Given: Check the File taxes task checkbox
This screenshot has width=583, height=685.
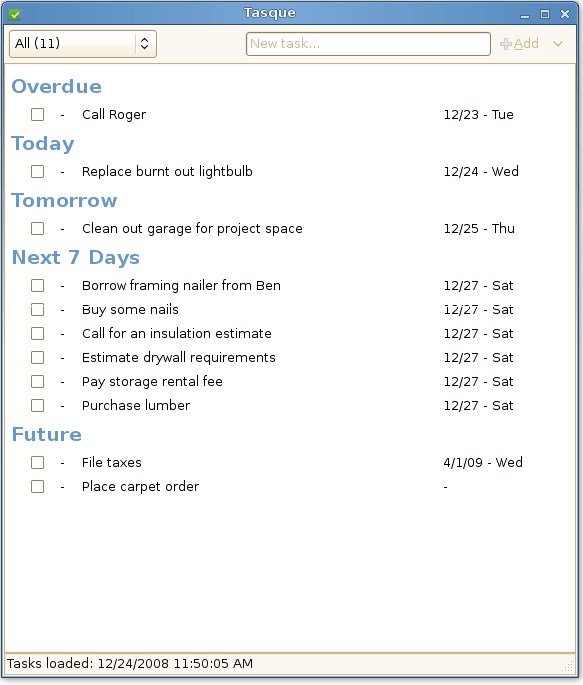Looking at the screenshot, I should tap(38, 462).
